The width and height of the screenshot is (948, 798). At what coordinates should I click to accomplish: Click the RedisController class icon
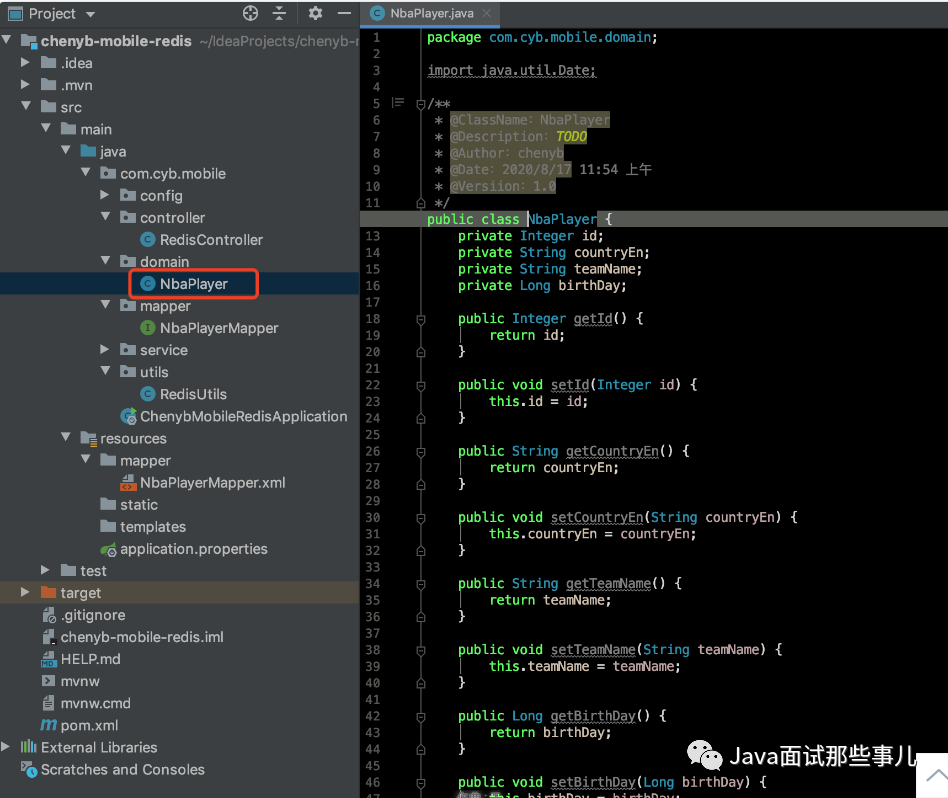pyautogui.click(x=148, y=239)
